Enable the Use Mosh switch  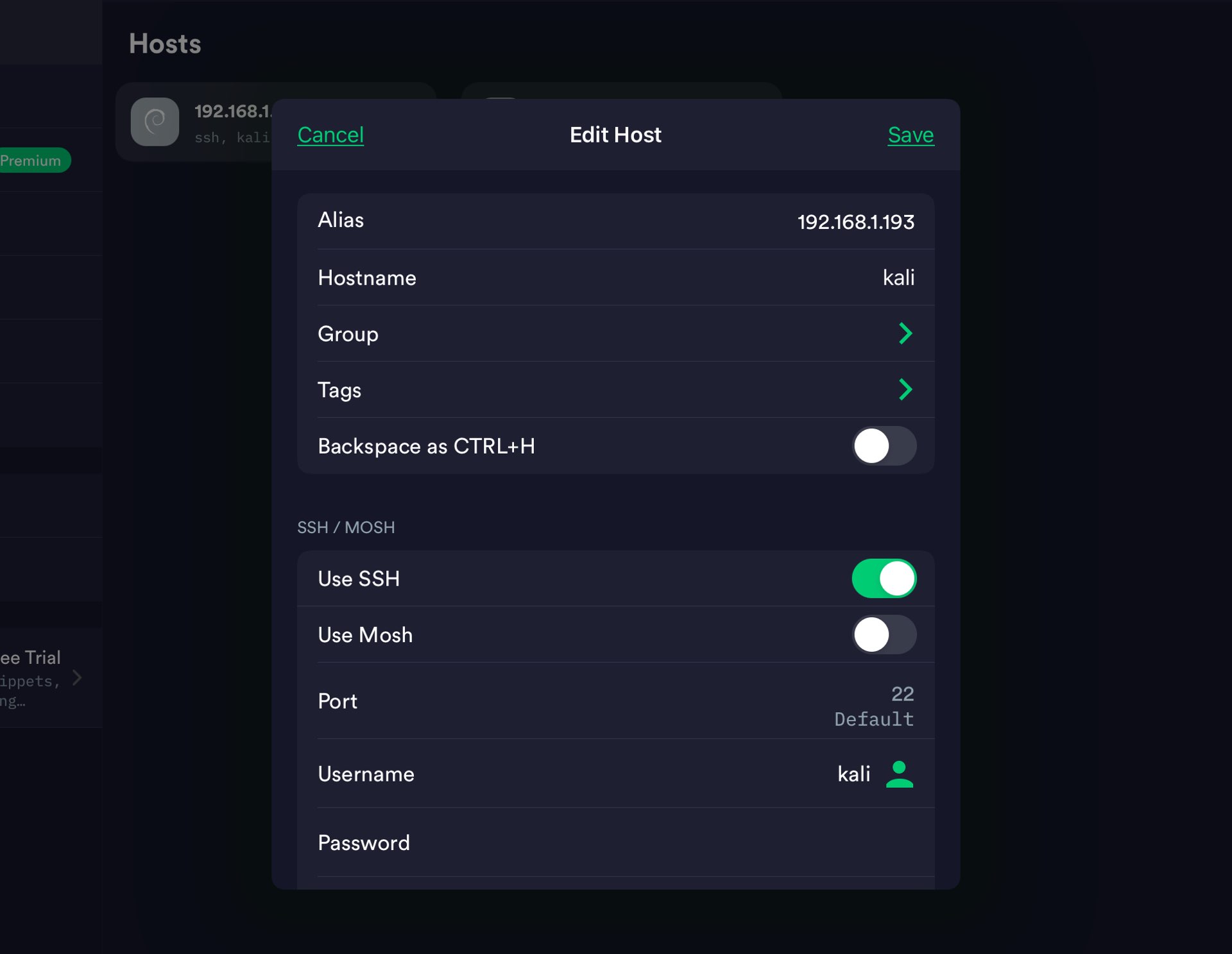point(884,635)
